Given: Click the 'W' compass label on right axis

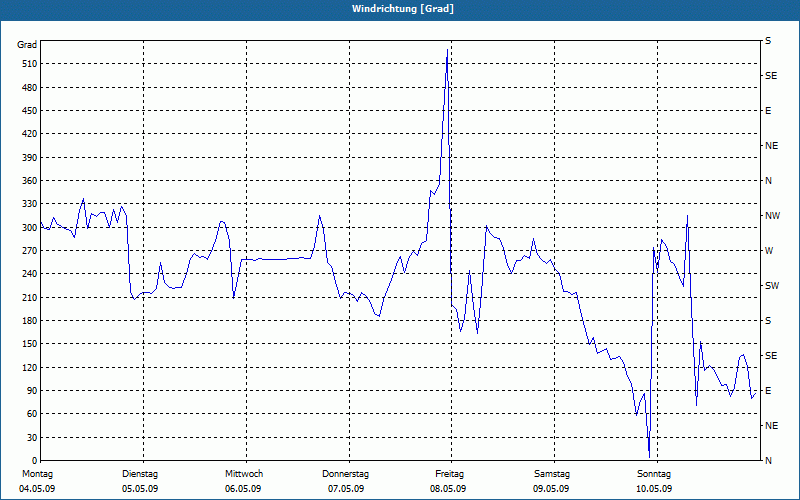Looking at the screenshot, I should [769, 251].
